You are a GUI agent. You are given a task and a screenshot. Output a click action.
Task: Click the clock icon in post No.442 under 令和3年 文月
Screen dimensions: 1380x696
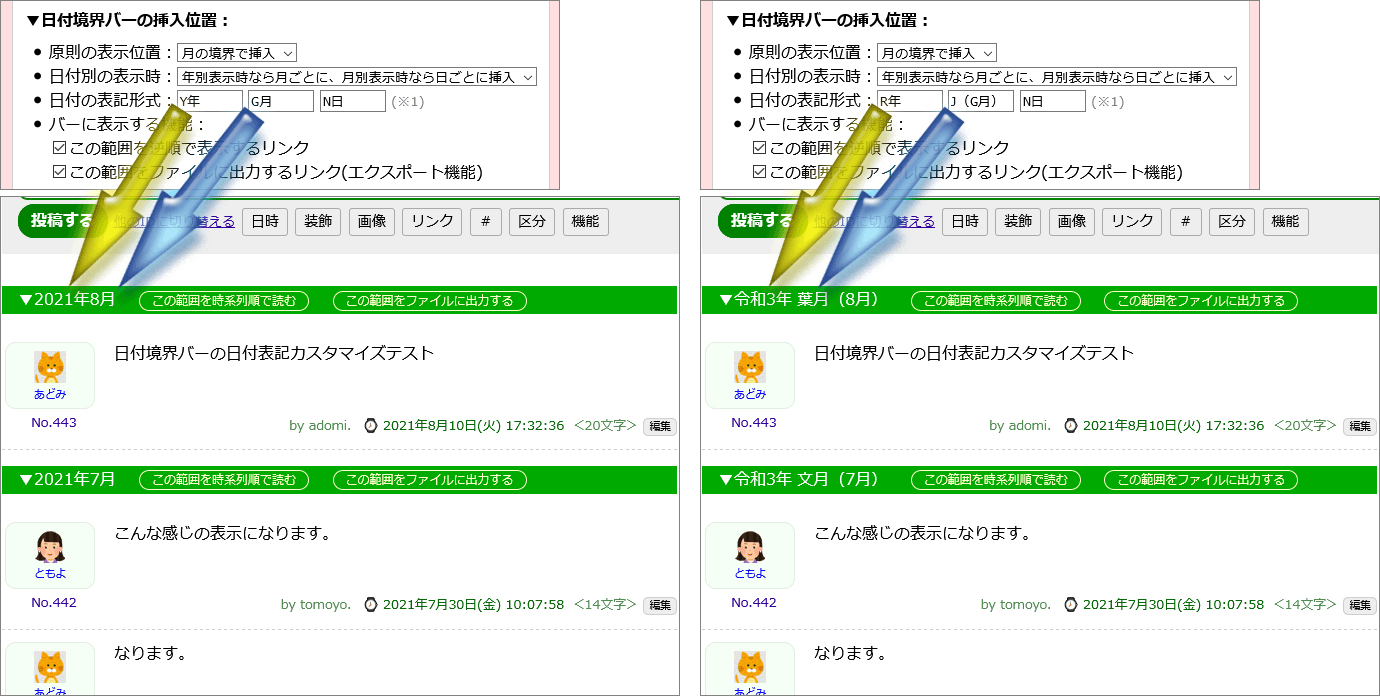pos(1071,604)
